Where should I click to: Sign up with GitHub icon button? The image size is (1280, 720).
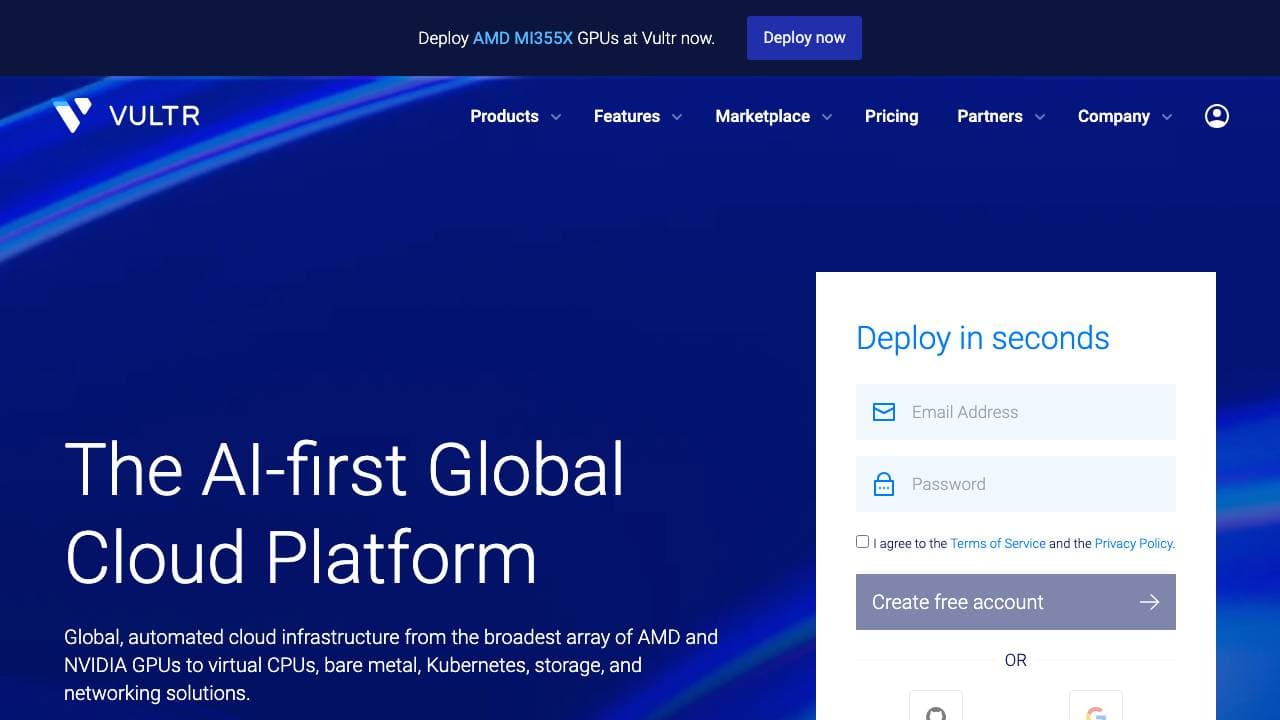pyautogui.click(x=935, y=708)
